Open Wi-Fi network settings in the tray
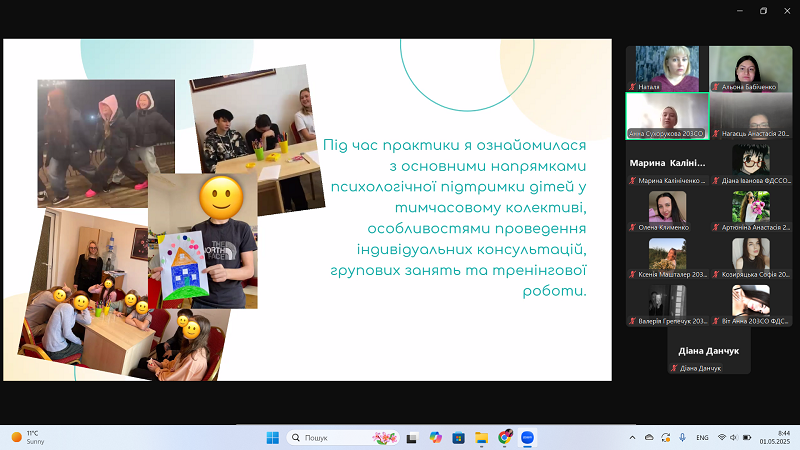The height and width of the screenshot is (450, 800). coord(721,438)
